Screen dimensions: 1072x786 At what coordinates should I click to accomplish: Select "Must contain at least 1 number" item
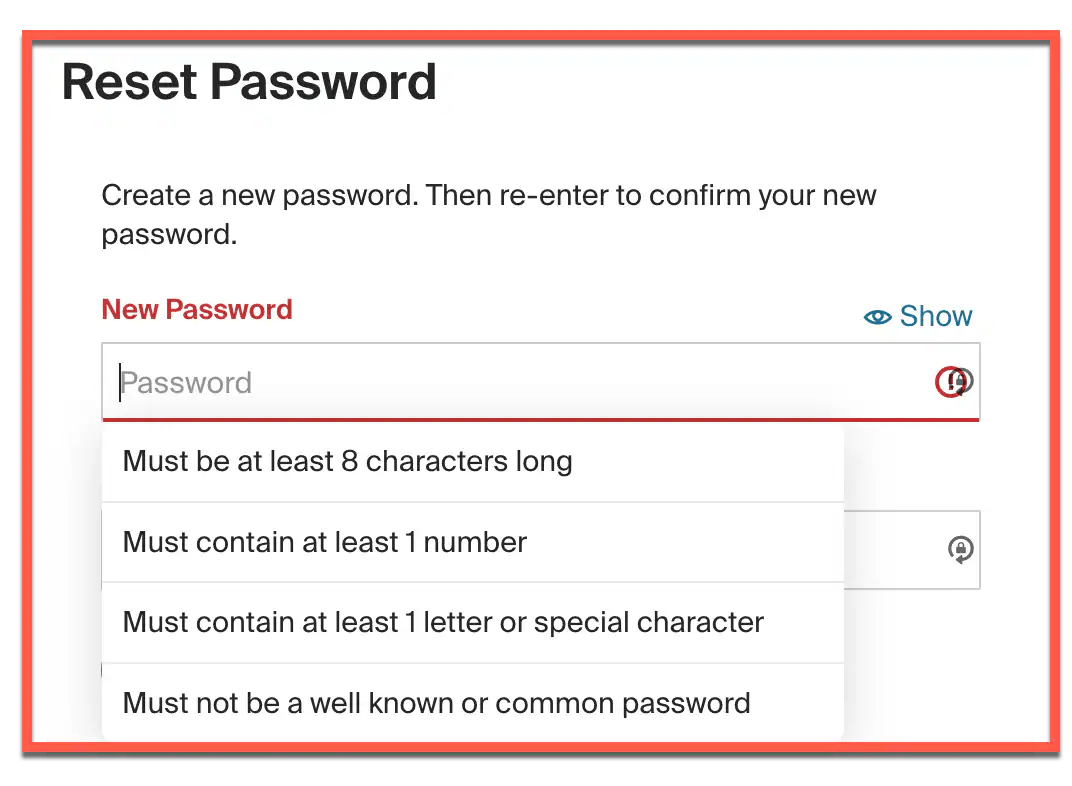pyautogui.click(x=324, y=542)
